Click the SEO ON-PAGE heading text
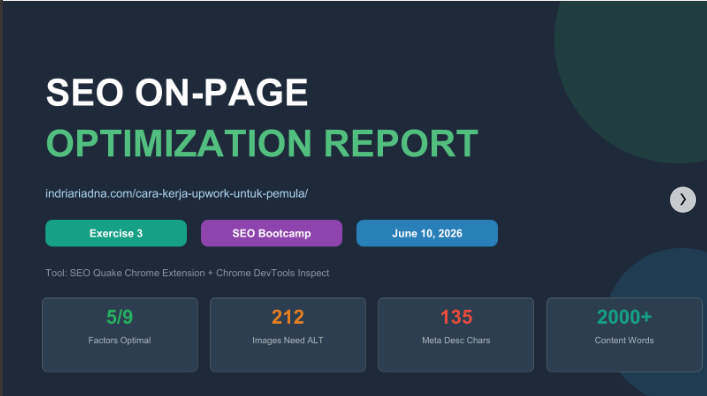This screenshot has height=396, width=707. coord(177,92)
